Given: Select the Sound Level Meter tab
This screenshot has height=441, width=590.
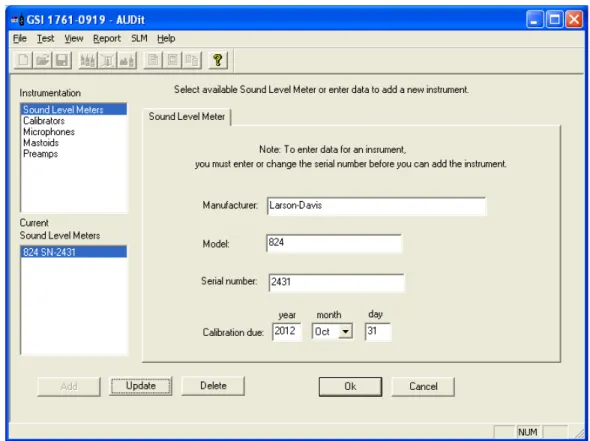Looking at the screenshot, I should (187, 117).
